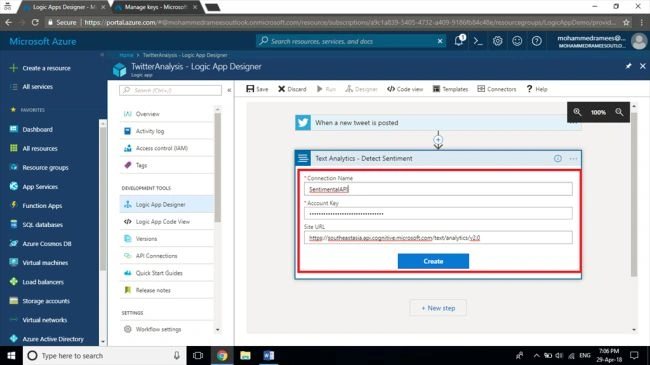Click in Connection Name field

pos(438,189)
